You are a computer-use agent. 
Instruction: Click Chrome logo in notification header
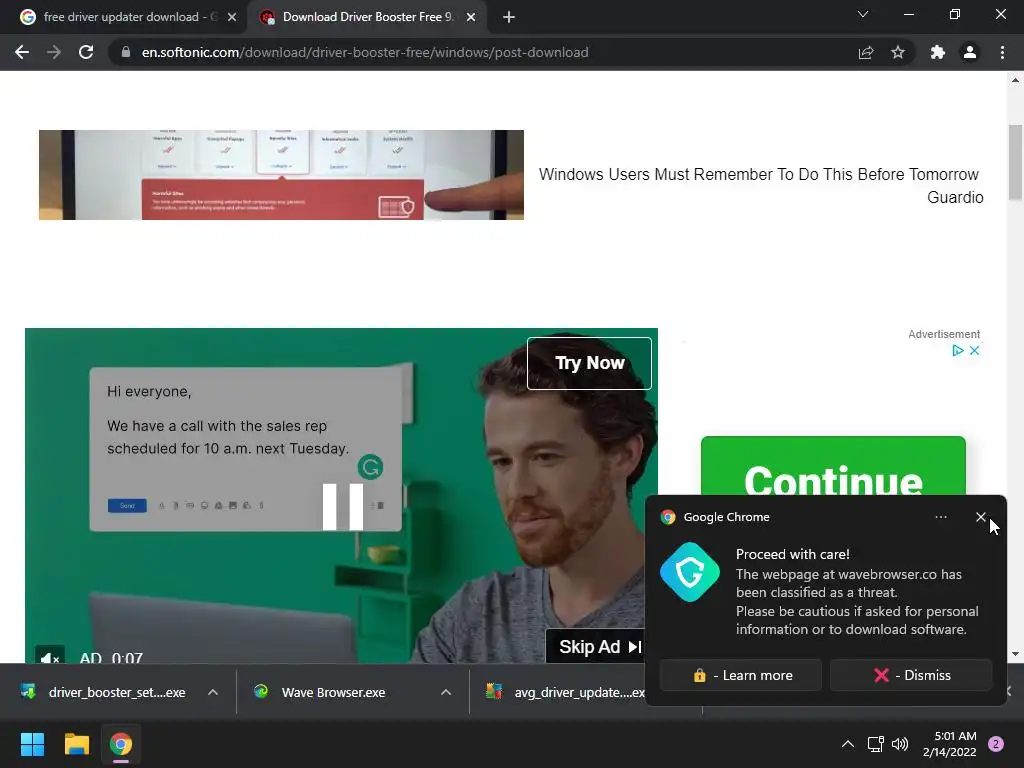(667, 517)
